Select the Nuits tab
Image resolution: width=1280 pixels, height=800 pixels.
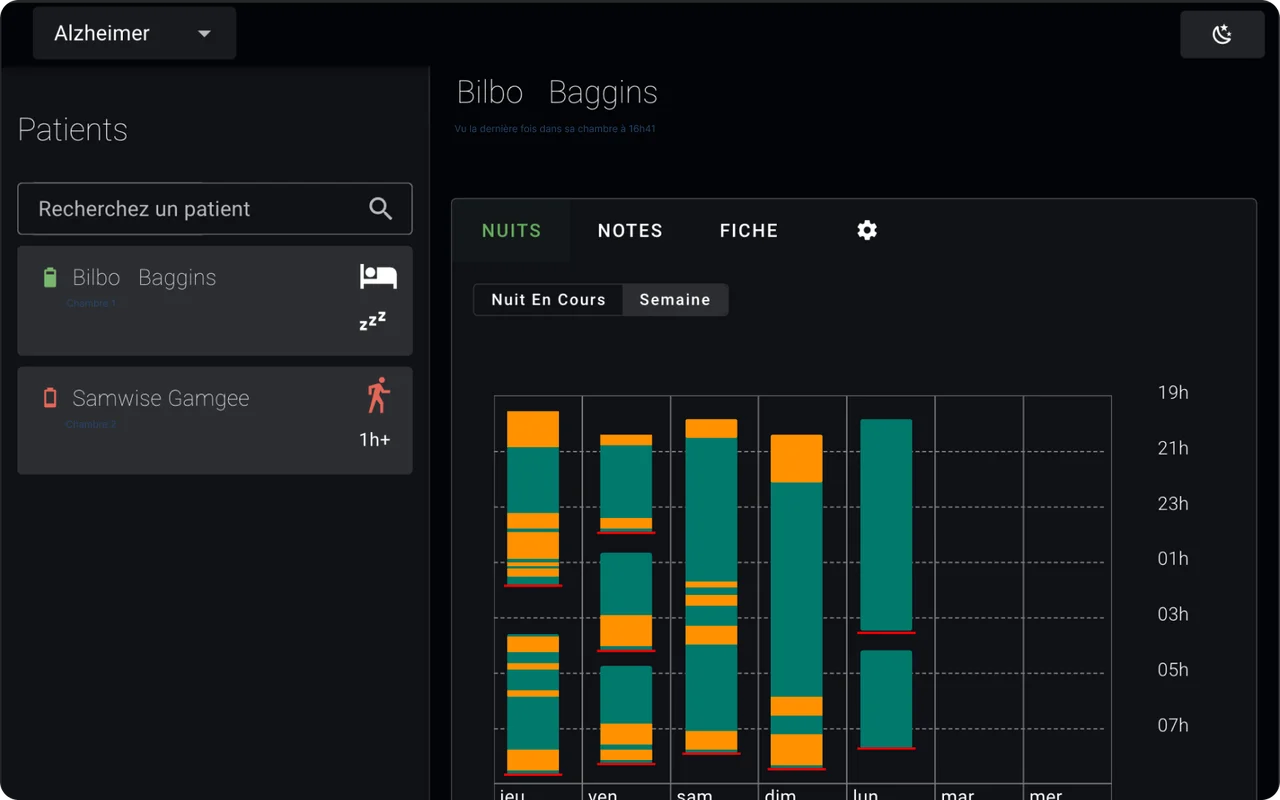coord(511,231)
